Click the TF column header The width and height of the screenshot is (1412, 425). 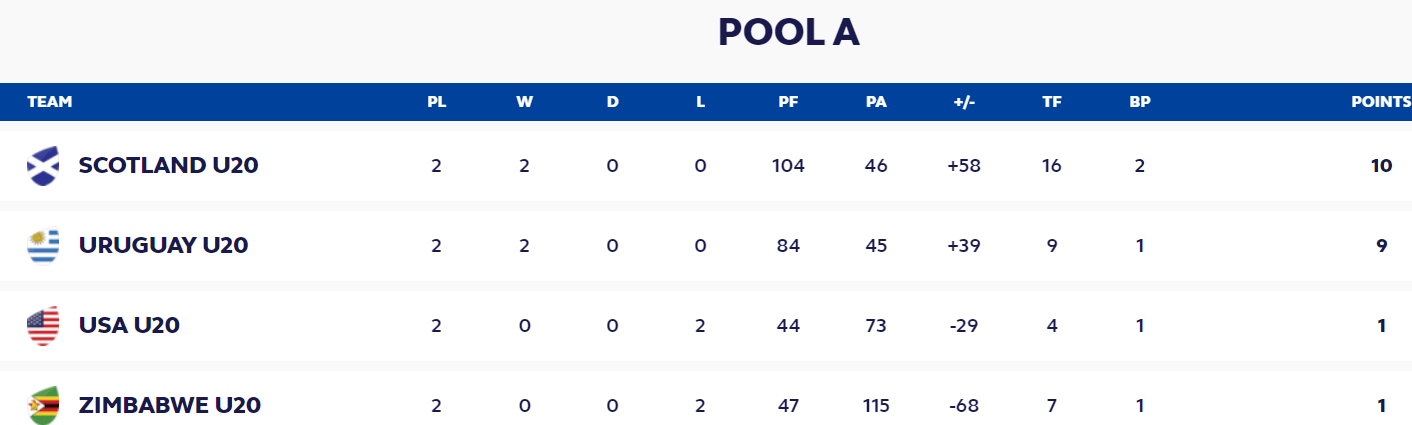click(x=1052, y=102)
